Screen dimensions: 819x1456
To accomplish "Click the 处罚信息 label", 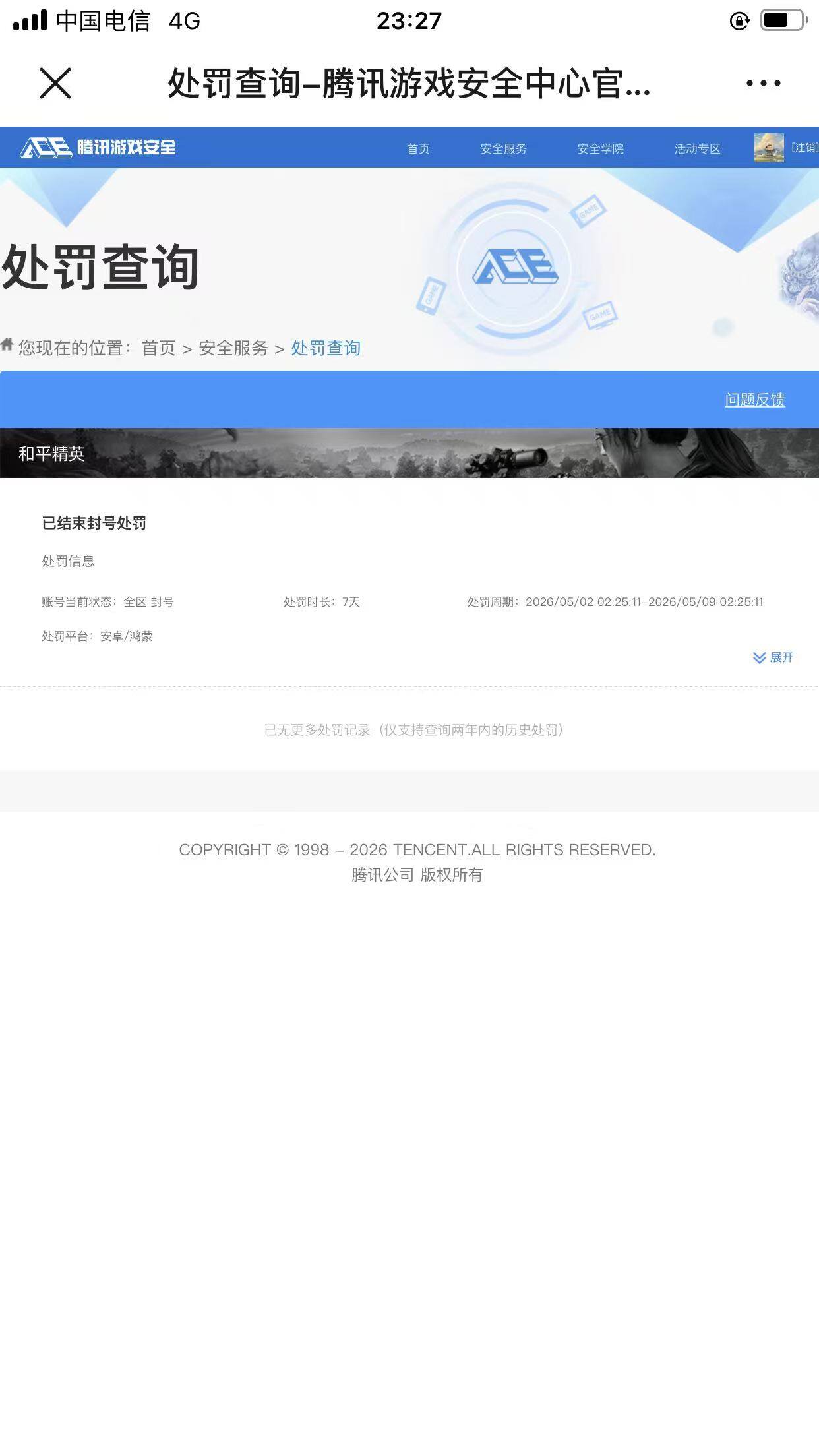I will click(69, 561).
